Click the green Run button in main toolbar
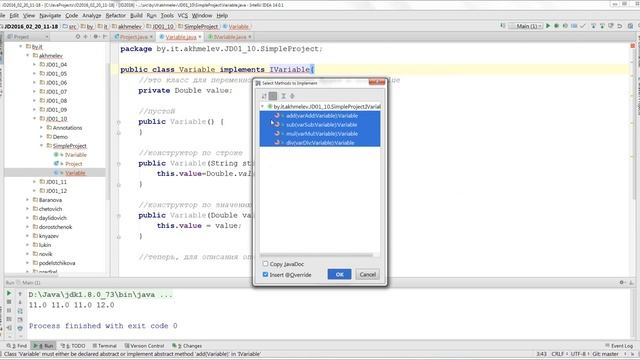640x360 pixels. pos(548,26)
